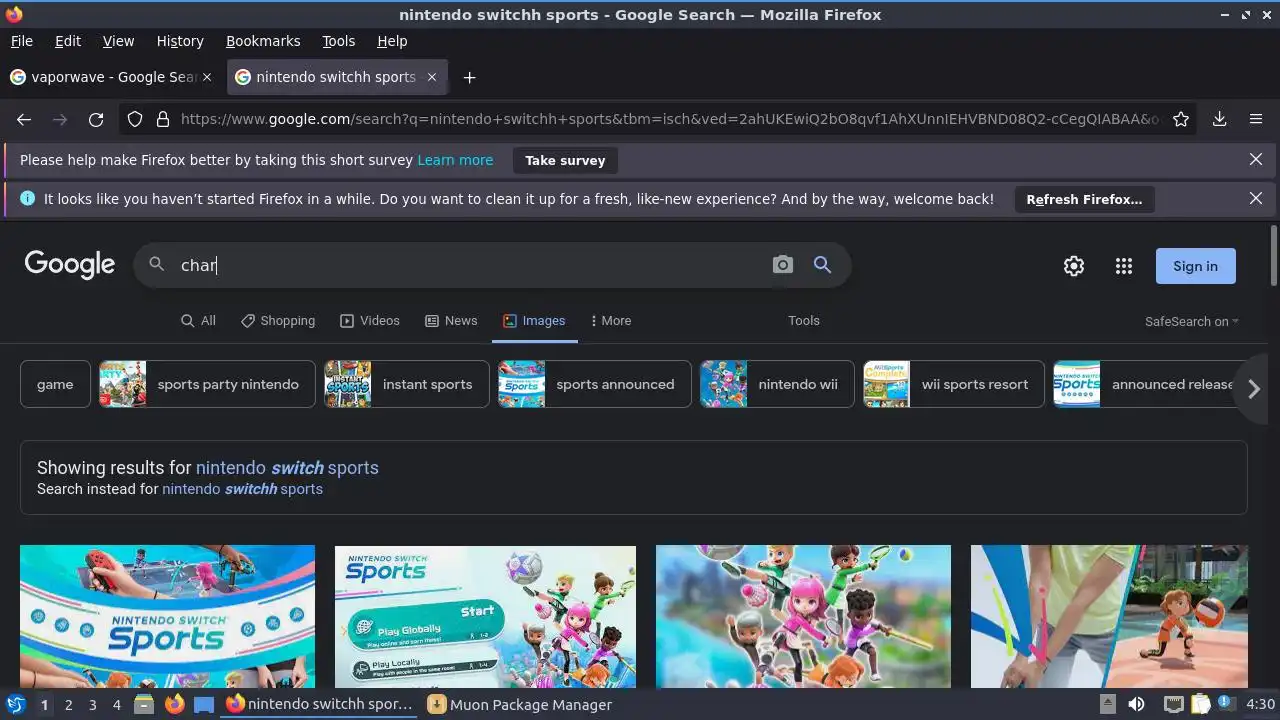
Task: Search by image using the camera icon
Action: tap(783, 265)
